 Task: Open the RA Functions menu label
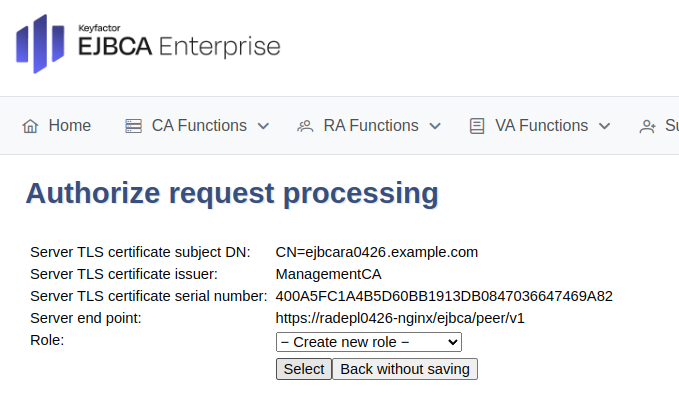coord(371,126)
